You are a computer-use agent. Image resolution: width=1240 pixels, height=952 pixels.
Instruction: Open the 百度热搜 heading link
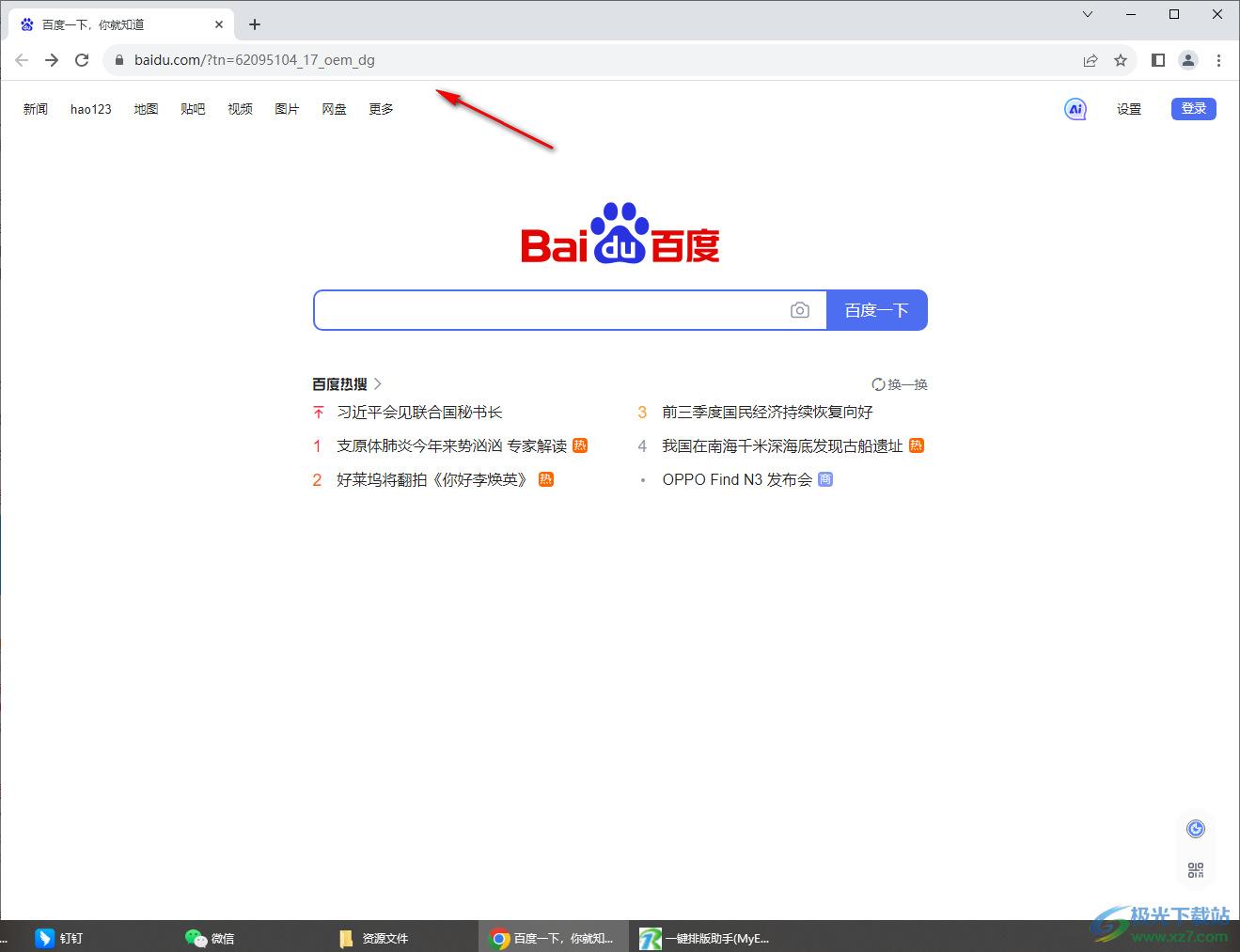coord(339,384)
